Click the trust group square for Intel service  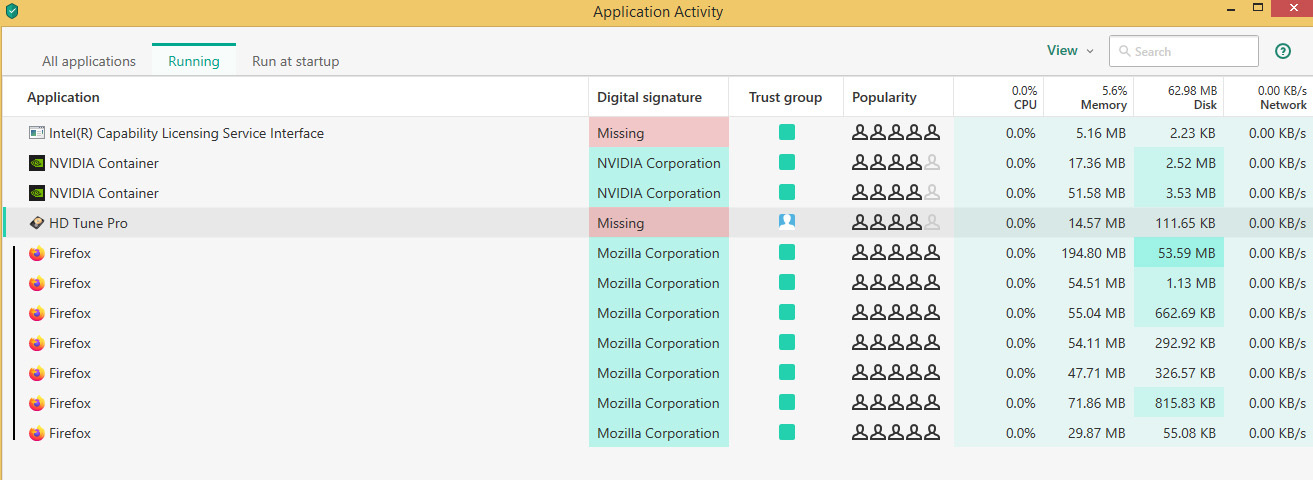click(787, 132)
